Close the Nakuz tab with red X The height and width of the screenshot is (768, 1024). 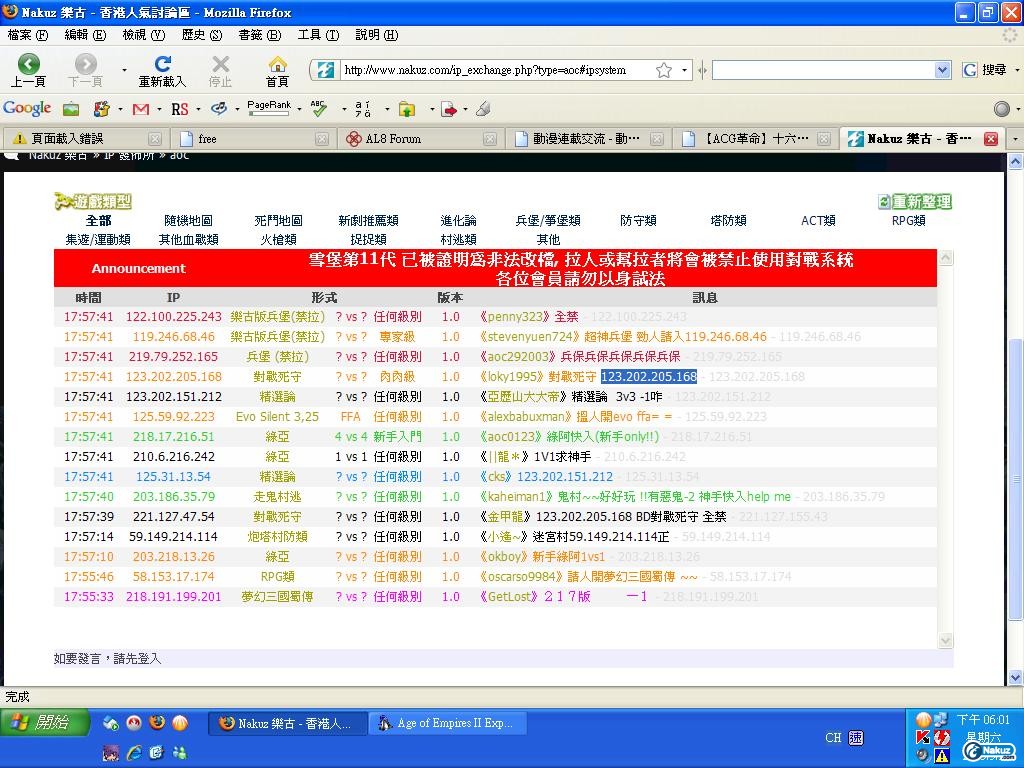click(991, 139)
